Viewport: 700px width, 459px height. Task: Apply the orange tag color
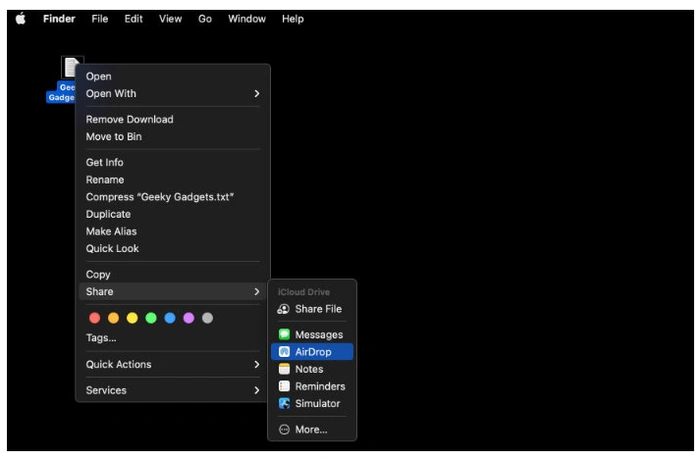(113, 318)
